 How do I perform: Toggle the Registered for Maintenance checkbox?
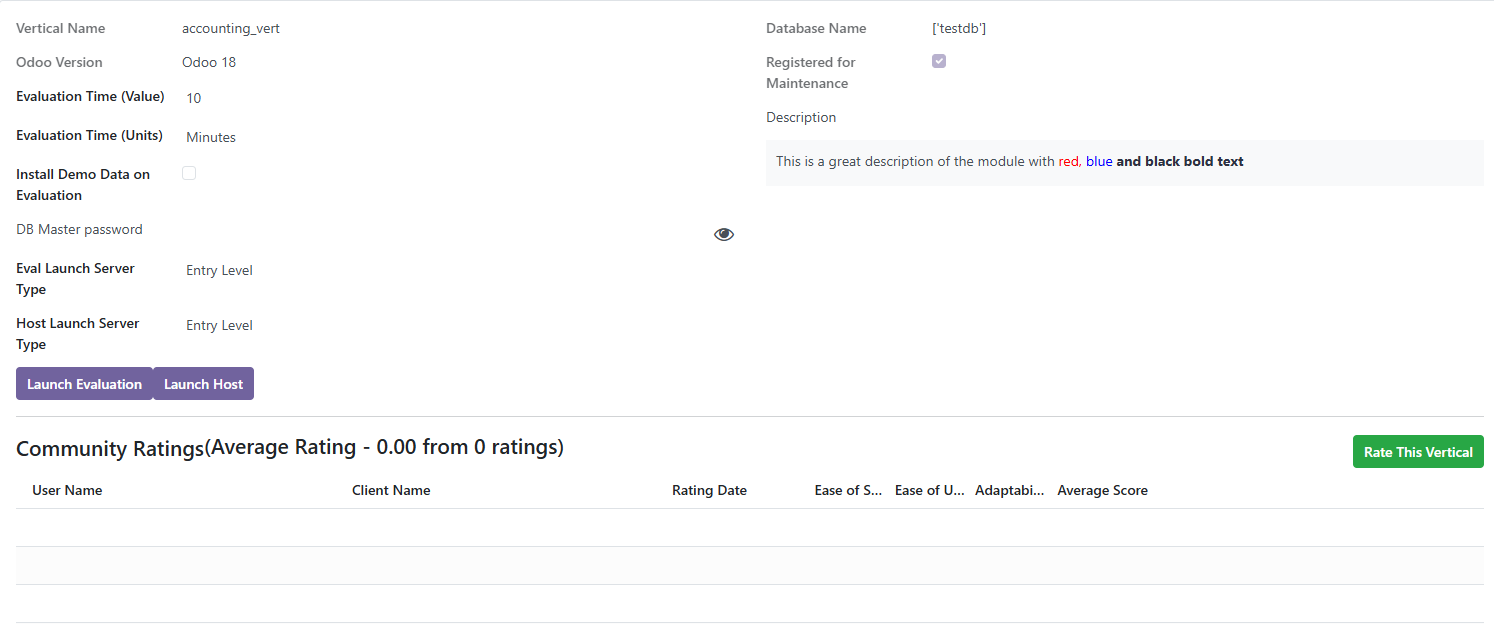tap(939, 61)
